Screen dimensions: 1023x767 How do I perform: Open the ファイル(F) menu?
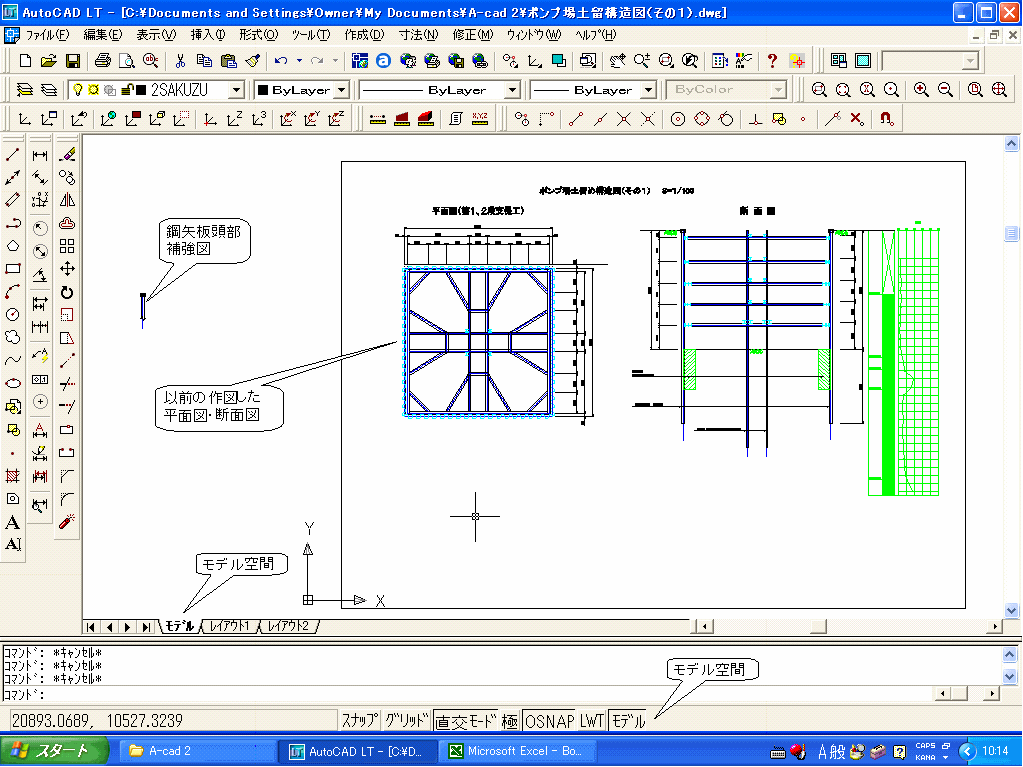47,35
